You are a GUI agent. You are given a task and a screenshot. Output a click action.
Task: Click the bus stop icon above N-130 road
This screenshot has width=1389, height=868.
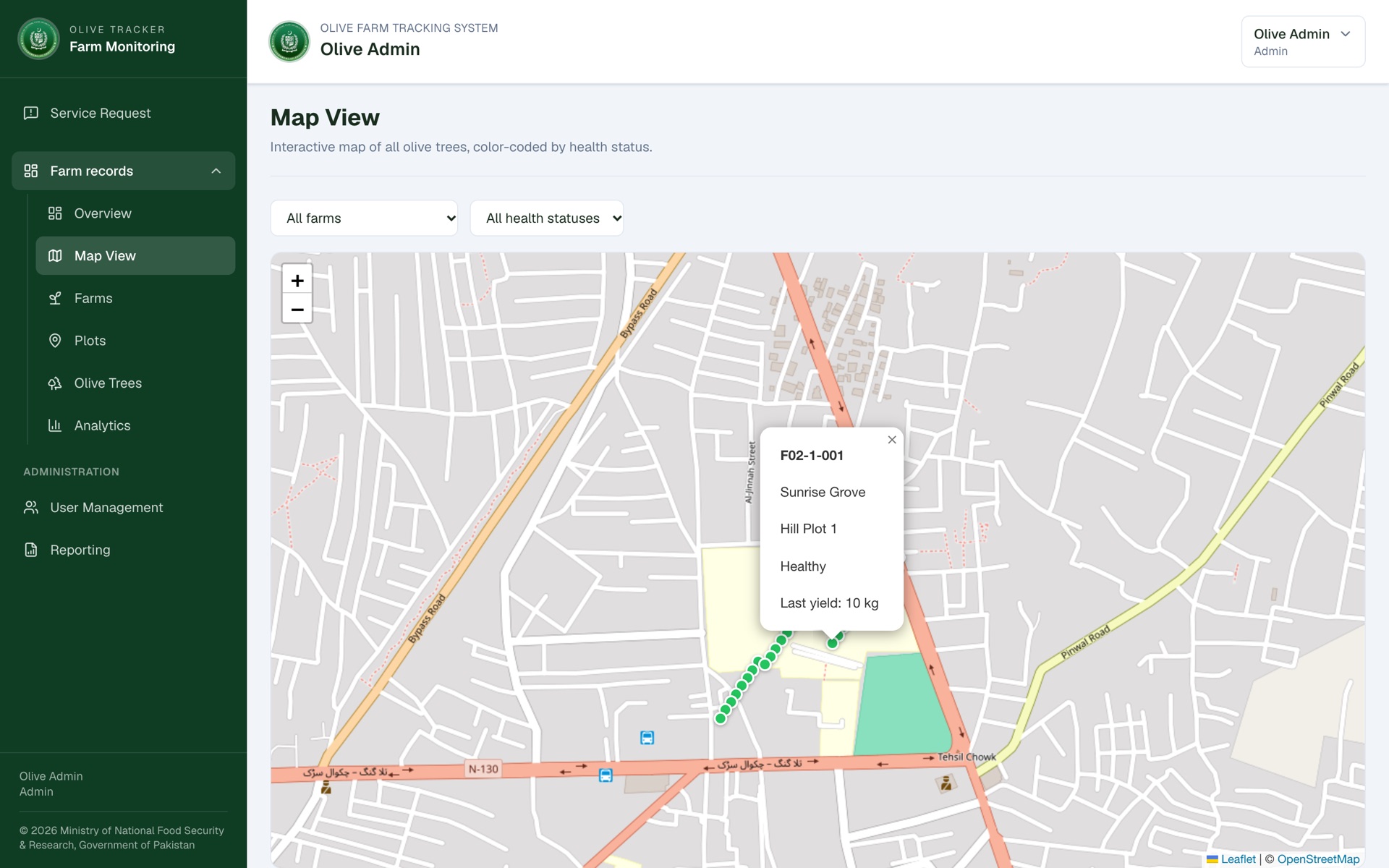tap(647, 738)
